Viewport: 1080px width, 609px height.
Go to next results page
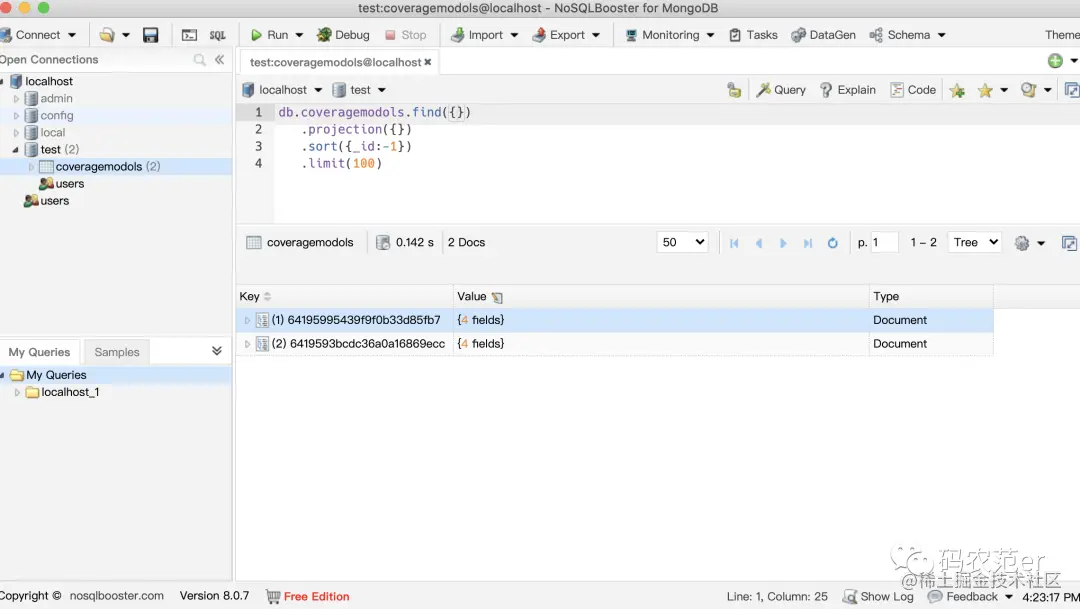pyautogui.click(x=783, y=243)
